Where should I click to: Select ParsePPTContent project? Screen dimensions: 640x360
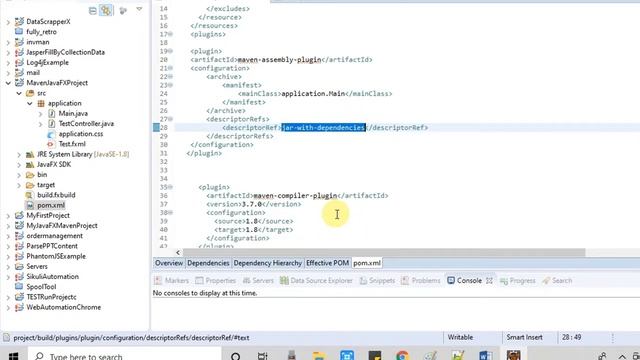tap(52, 246)
